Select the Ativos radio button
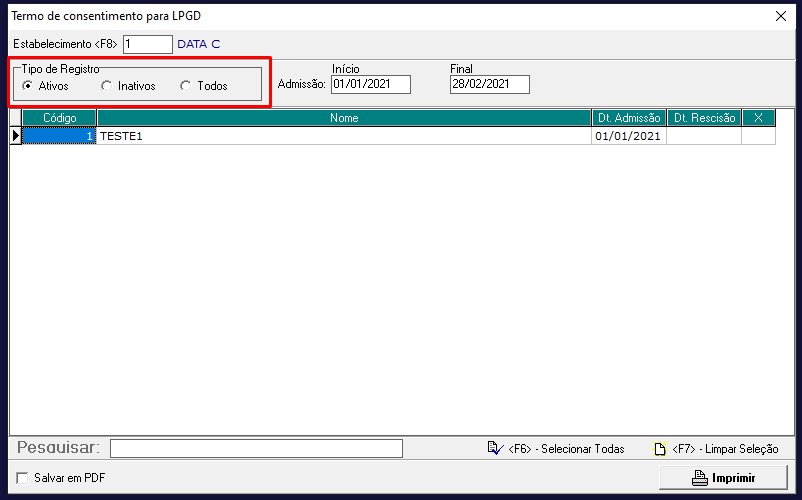The height and width of the screenshot is (500, 802). (x=28, y=86)
